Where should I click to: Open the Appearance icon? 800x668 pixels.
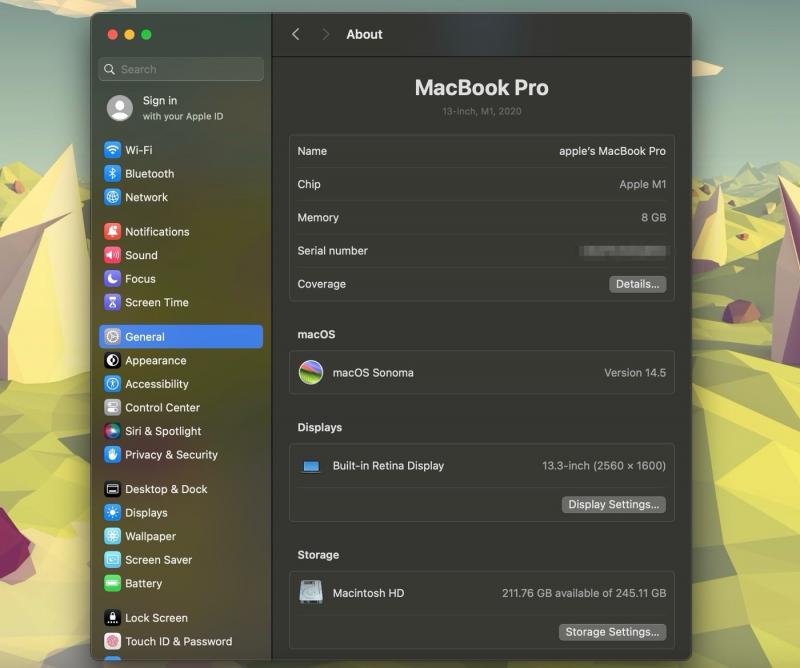click(x=112, y=360)
